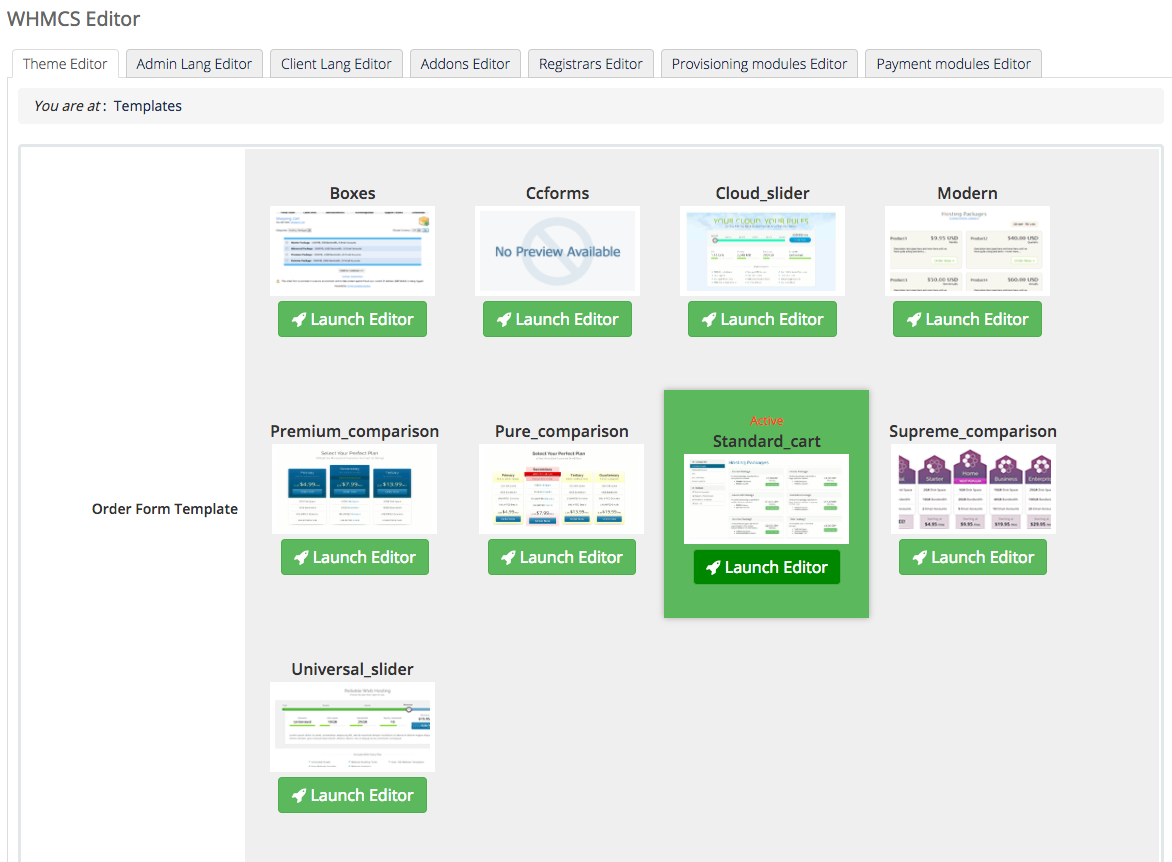Viewport: 1172px width, 862px height.
Task: Click the Cloud_slider preview thumbnail
Action: point(762,251)
